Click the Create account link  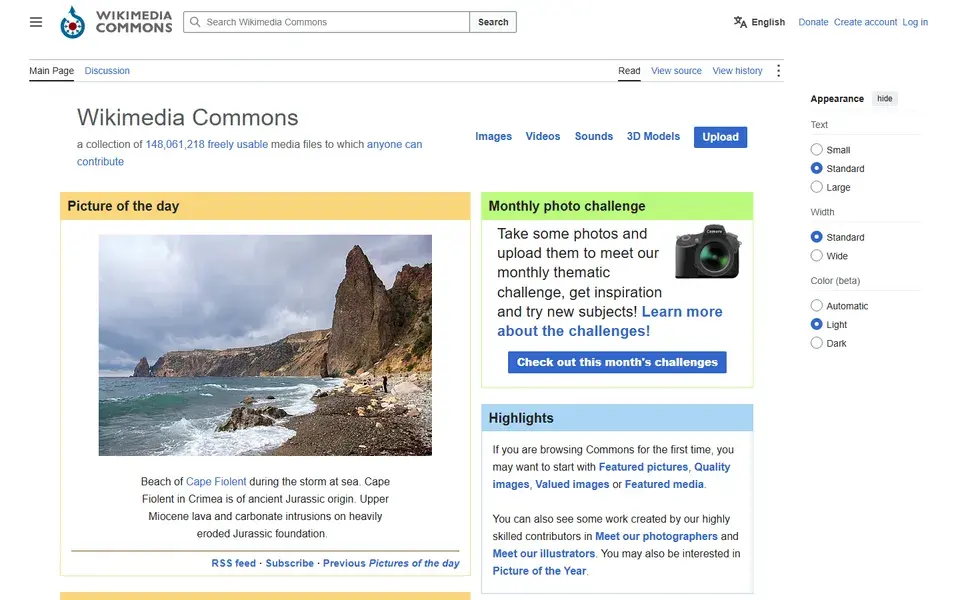pyautogui.click(x=865, y=22)
